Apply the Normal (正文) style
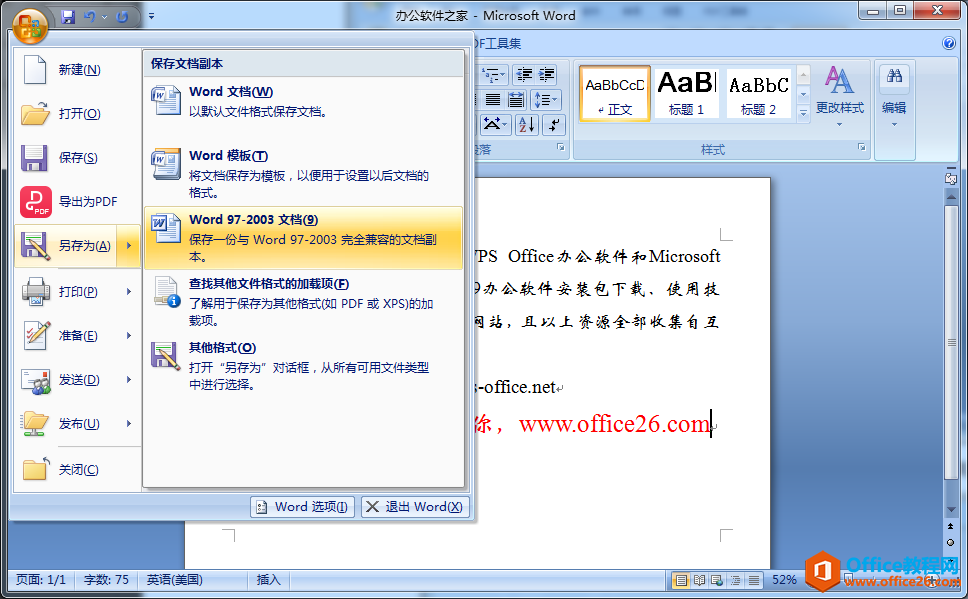This screenshot has width=968, height=599. [615, 93]
